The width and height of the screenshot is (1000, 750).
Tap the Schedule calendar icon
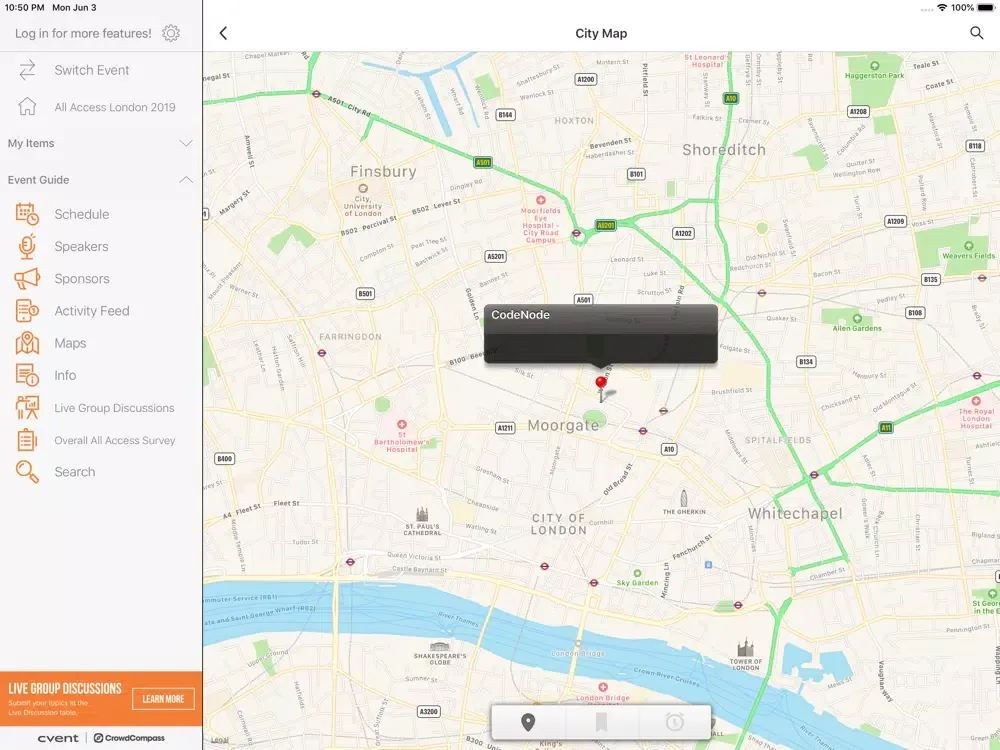(x=27, y=214)
